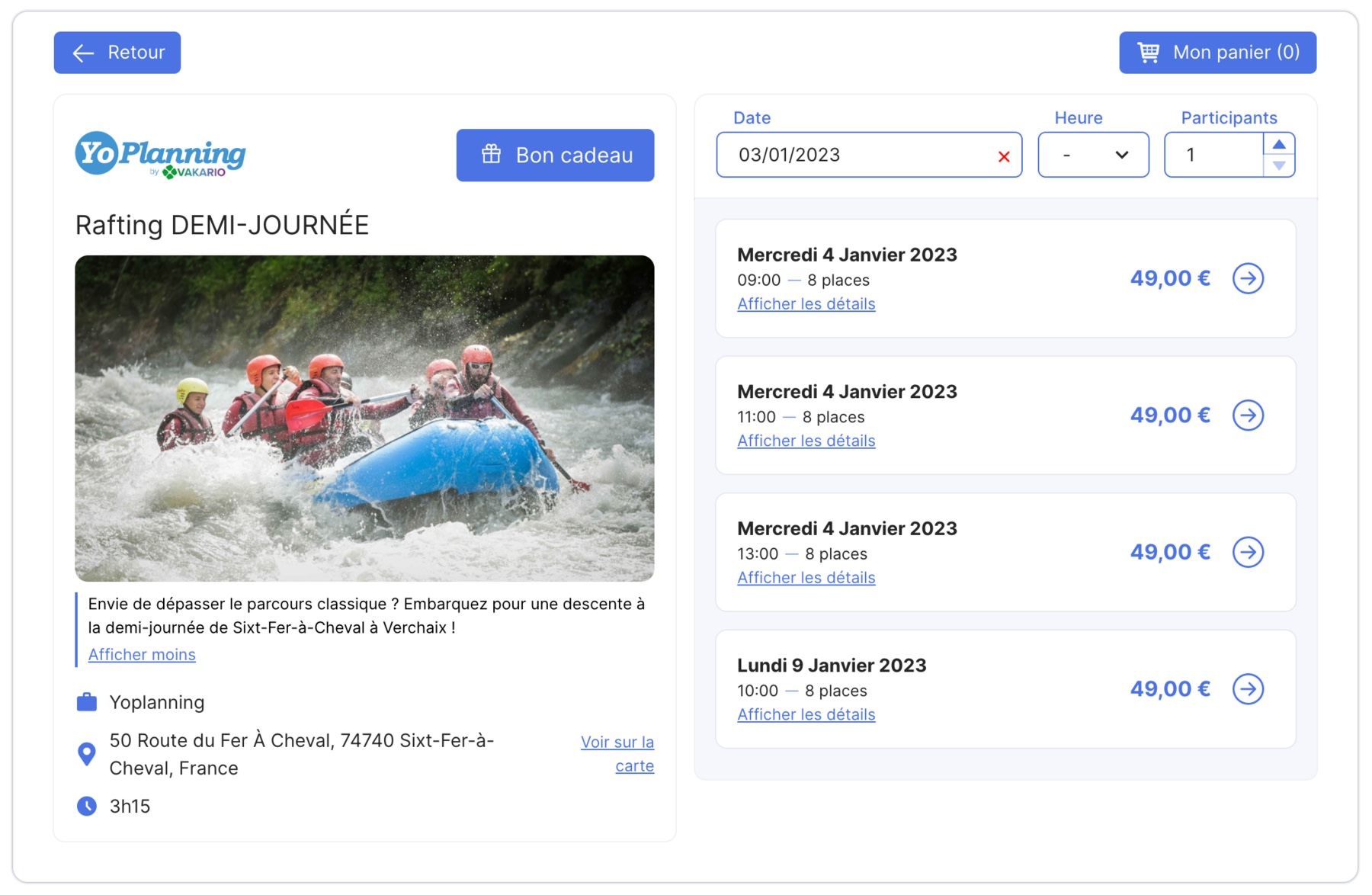Show details for Lundi 9 Janvier session
The width and height of the screenshot is (1372, 895).
(x=806, y=714)
